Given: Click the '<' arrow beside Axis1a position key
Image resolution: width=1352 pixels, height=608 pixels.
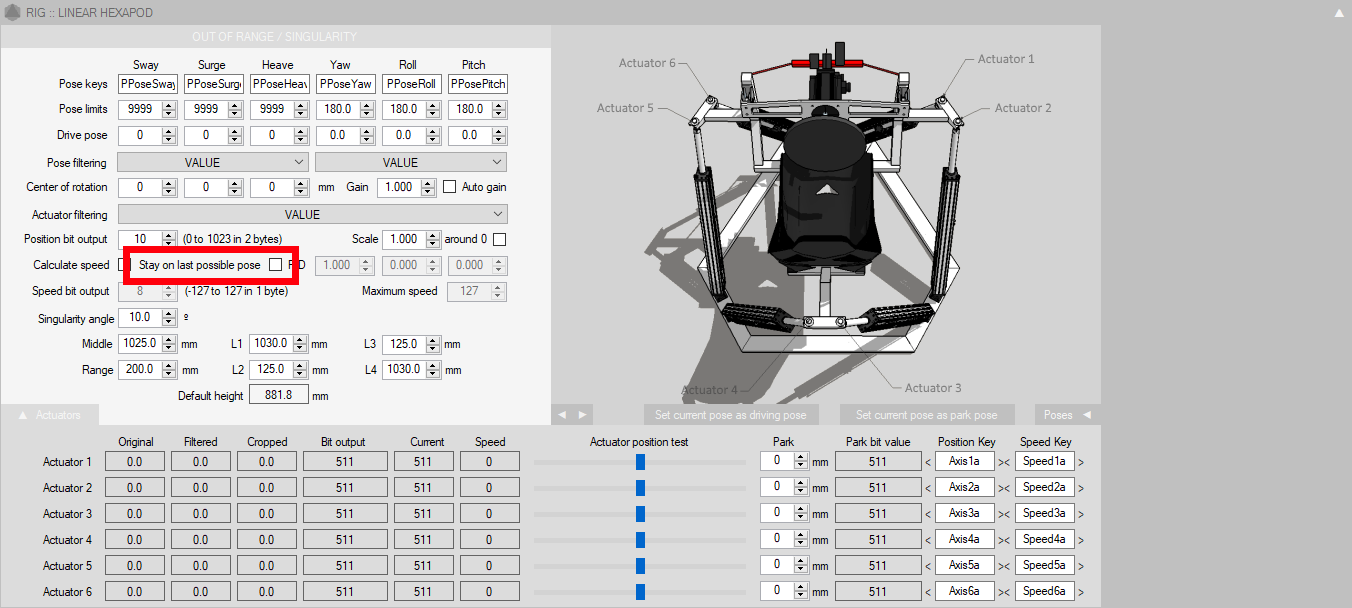Looking at the screenshot, I should point(927,462).
